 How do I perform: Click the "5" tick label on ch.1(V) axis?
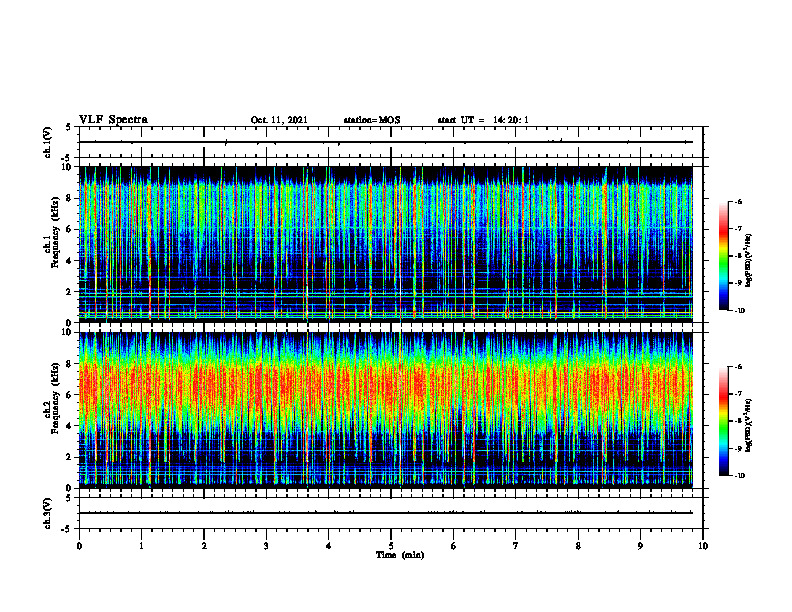(69, 127)
